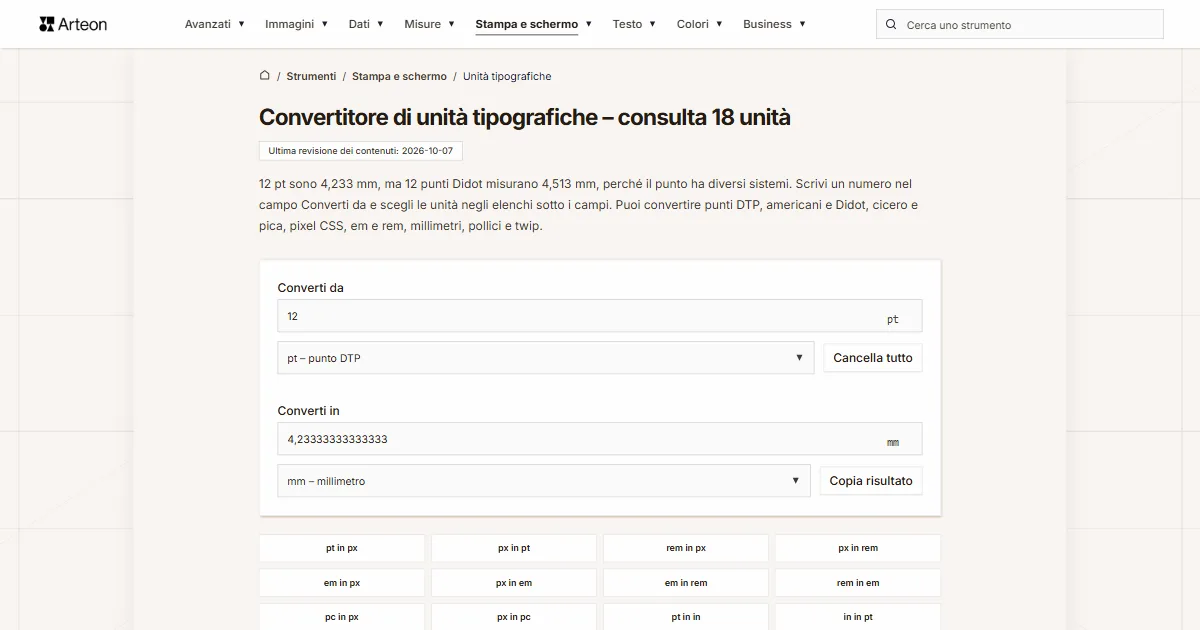
Task: Select the em in px shortcut
Action: pyautogui.click(x=342, y=583)
